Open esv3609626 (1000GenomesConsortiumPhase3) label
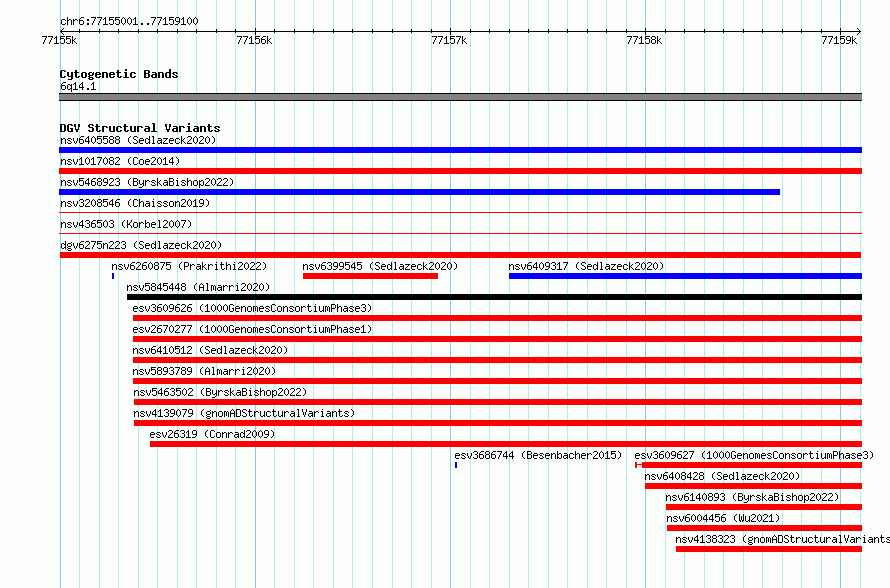890x588 pixels. [x=252, y=308]
